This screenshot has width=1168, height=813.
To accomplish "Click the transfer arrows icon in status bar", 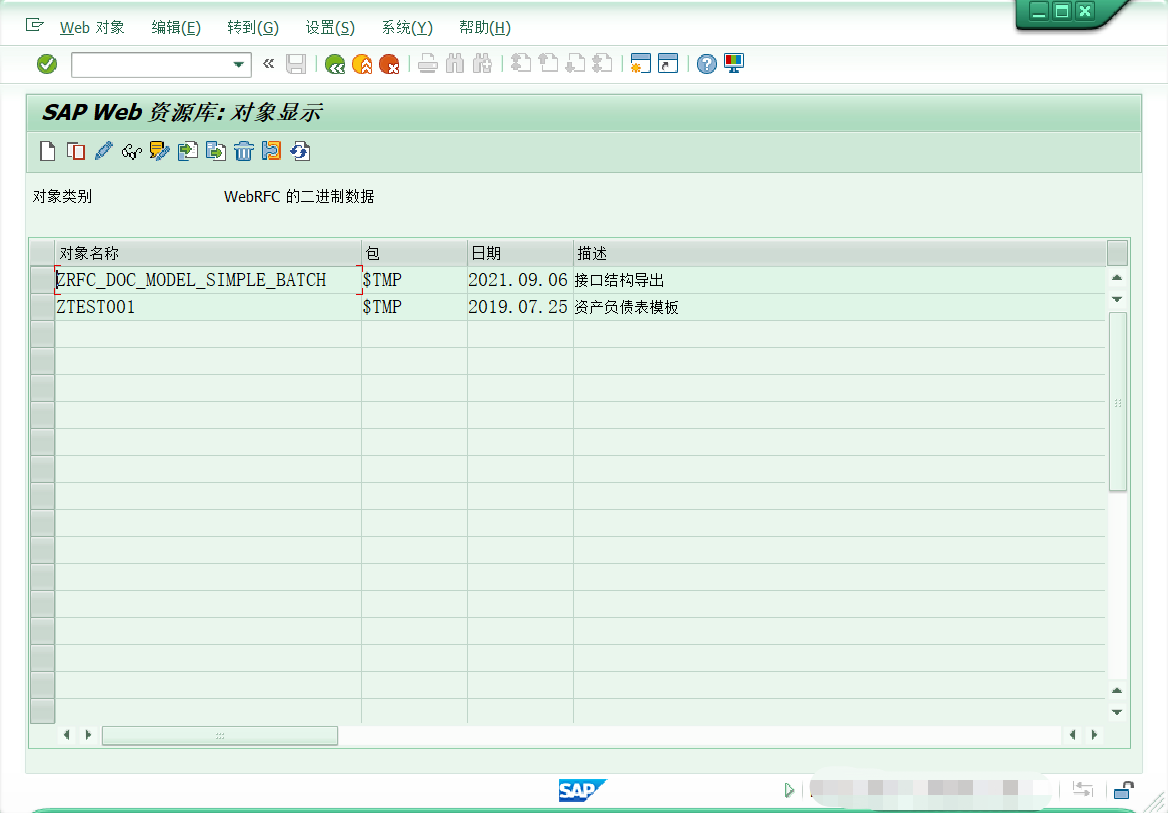I will (1082, 789).
